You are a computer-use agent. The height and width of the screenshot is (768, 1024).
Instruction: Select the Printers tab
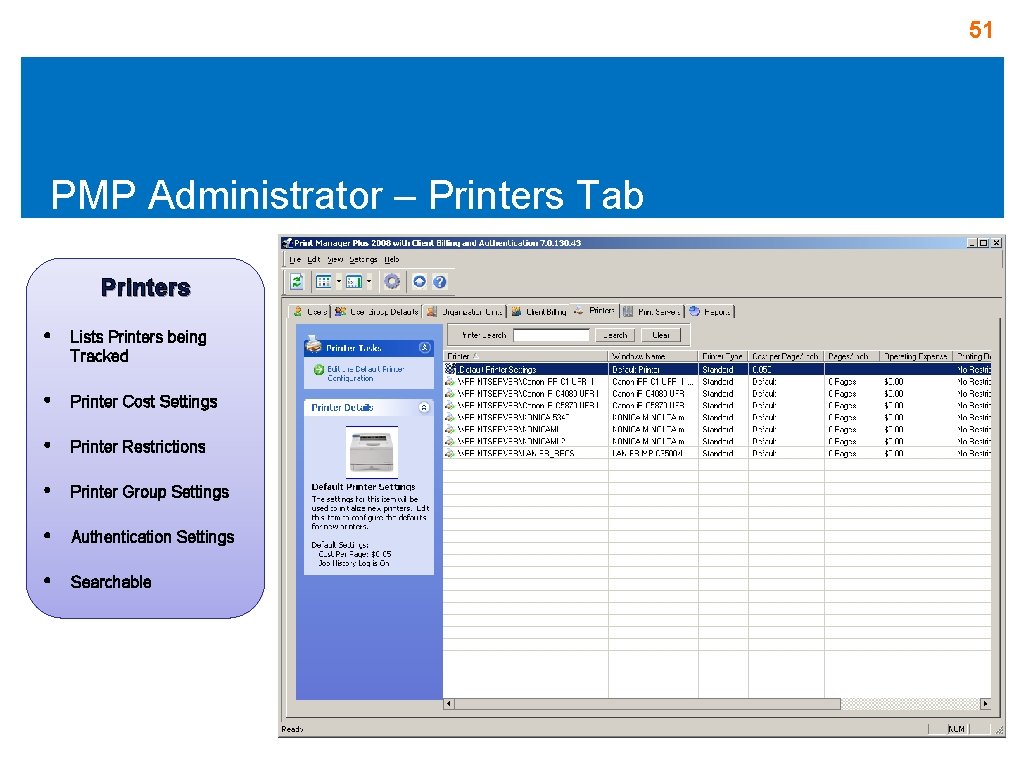pos(594,310)
